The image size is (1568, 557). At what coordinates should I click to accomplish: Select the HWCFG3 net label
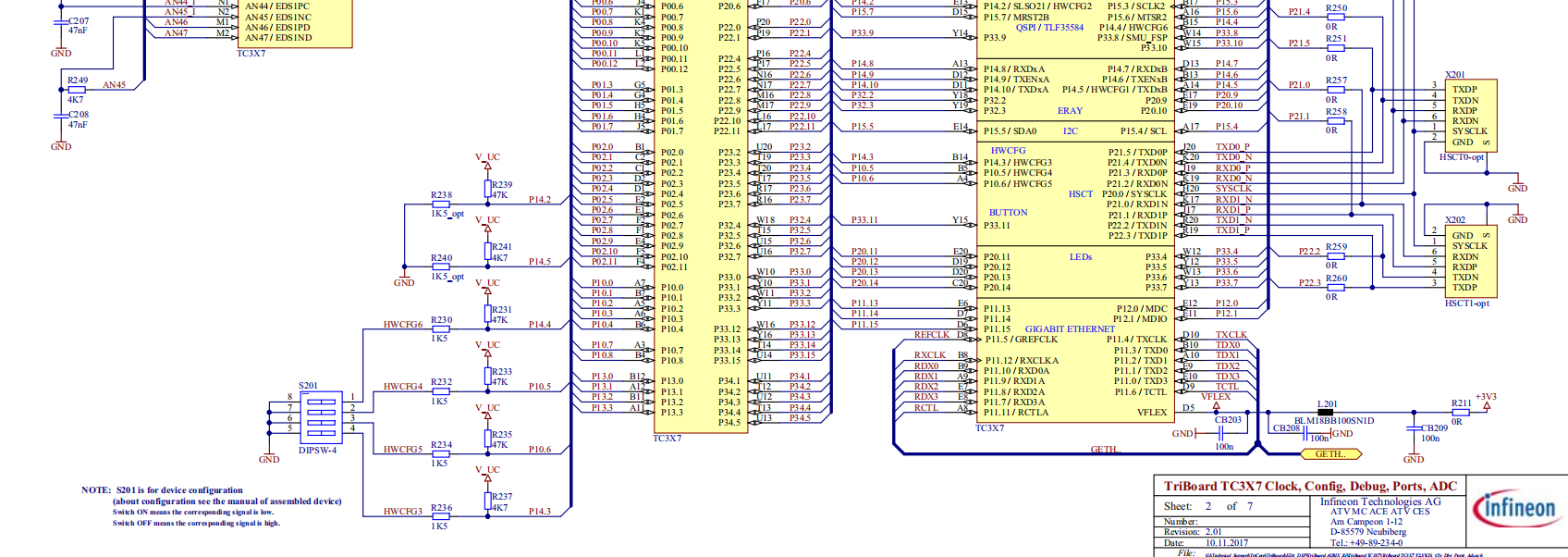(402, 511)
